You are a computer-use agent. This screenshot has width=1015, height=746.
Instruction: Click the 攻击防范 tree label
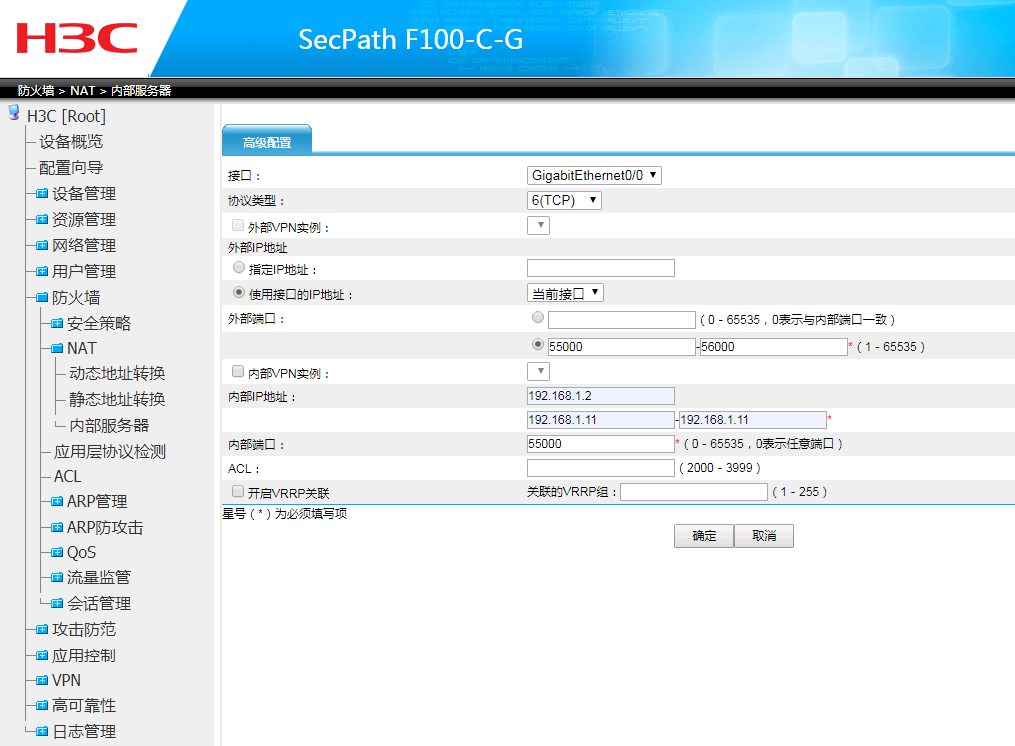point(84,629)
